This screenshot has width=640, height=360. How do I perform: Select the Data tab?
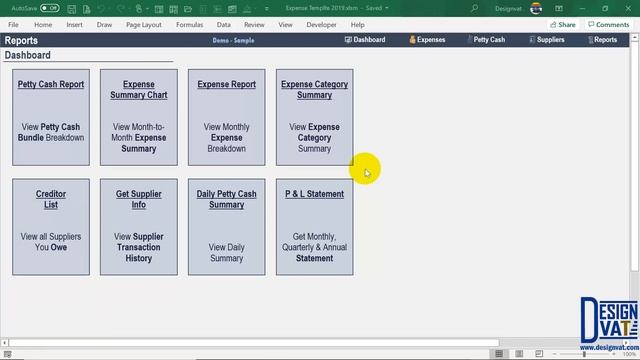tap(224, 24)
